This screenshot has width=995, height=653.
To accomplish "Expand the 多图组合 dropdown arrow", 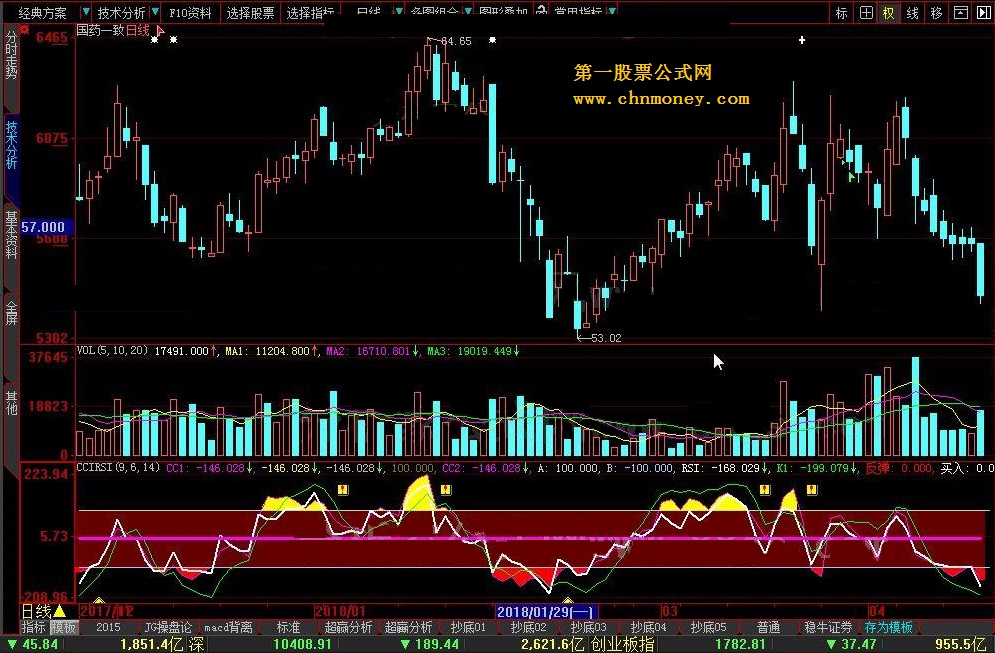I will [468, 11].
